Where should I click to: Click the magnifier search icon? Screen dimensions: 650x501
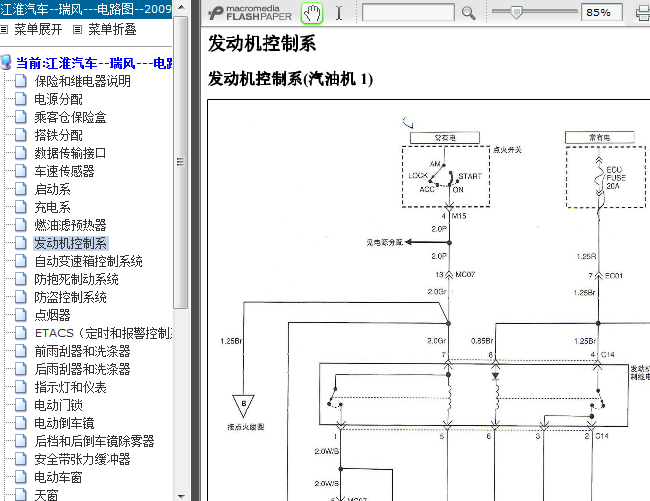click(x=468, y=13)
